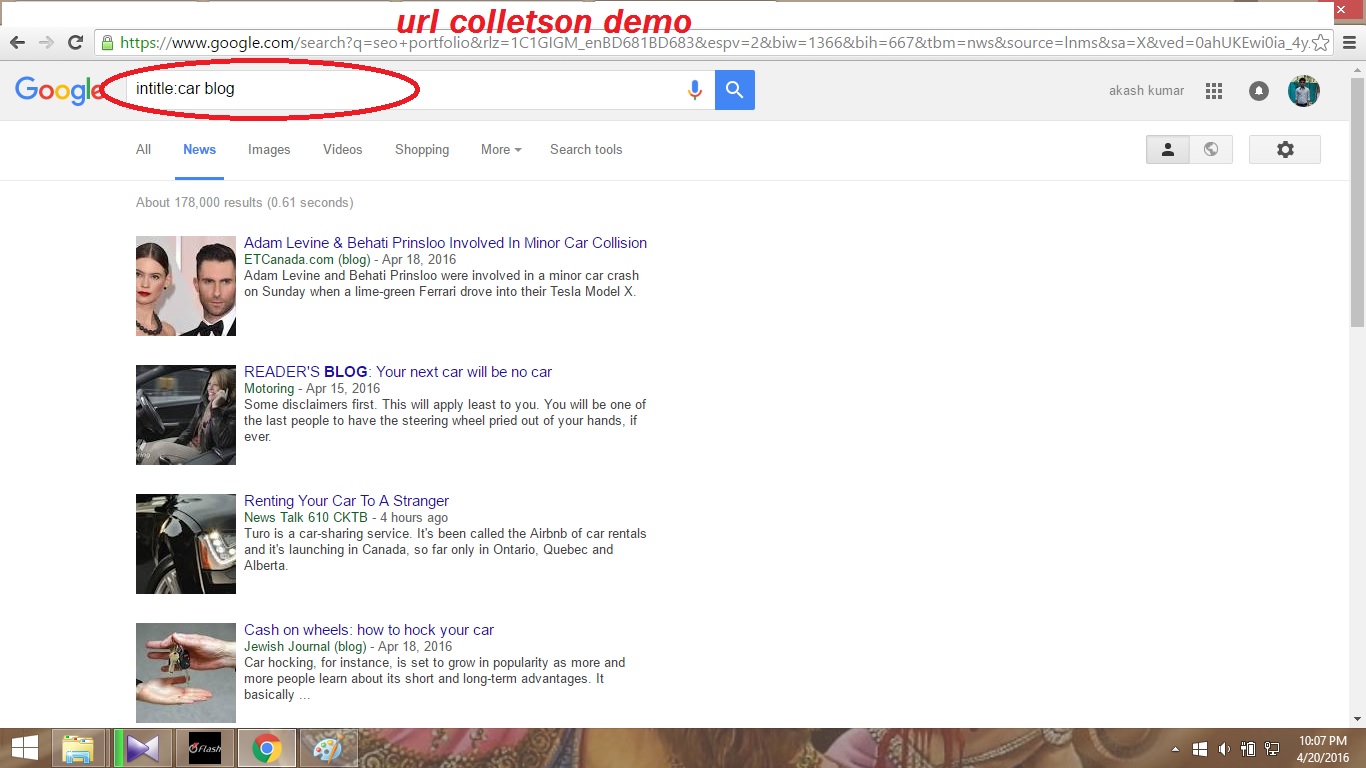
Task: Open Flash taskbar application
Action: click(x=204, y=748)
